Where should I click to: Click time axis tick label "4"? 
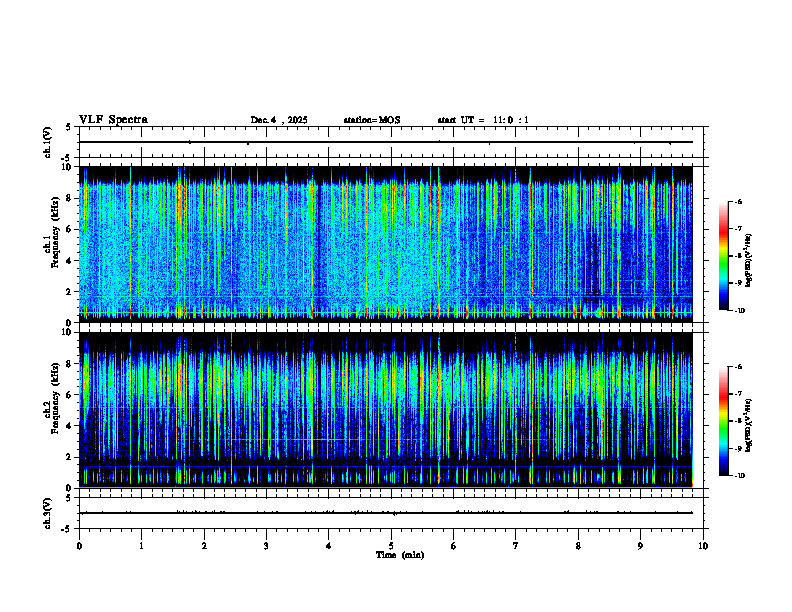coord(329,546)
